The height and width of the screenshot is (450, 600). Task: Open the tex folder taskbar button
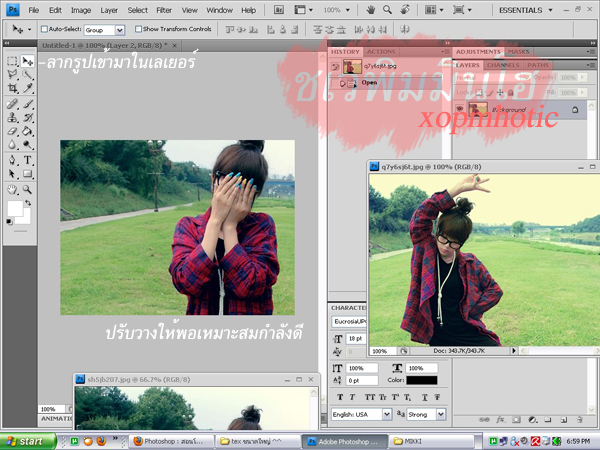(x=256, y=442)
